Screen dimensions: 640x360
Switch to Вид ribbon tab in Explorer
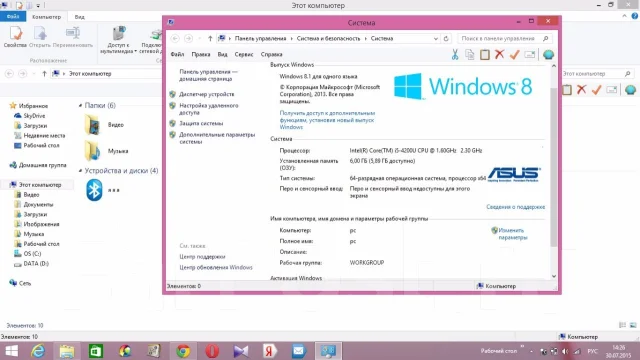click(80, 17)
